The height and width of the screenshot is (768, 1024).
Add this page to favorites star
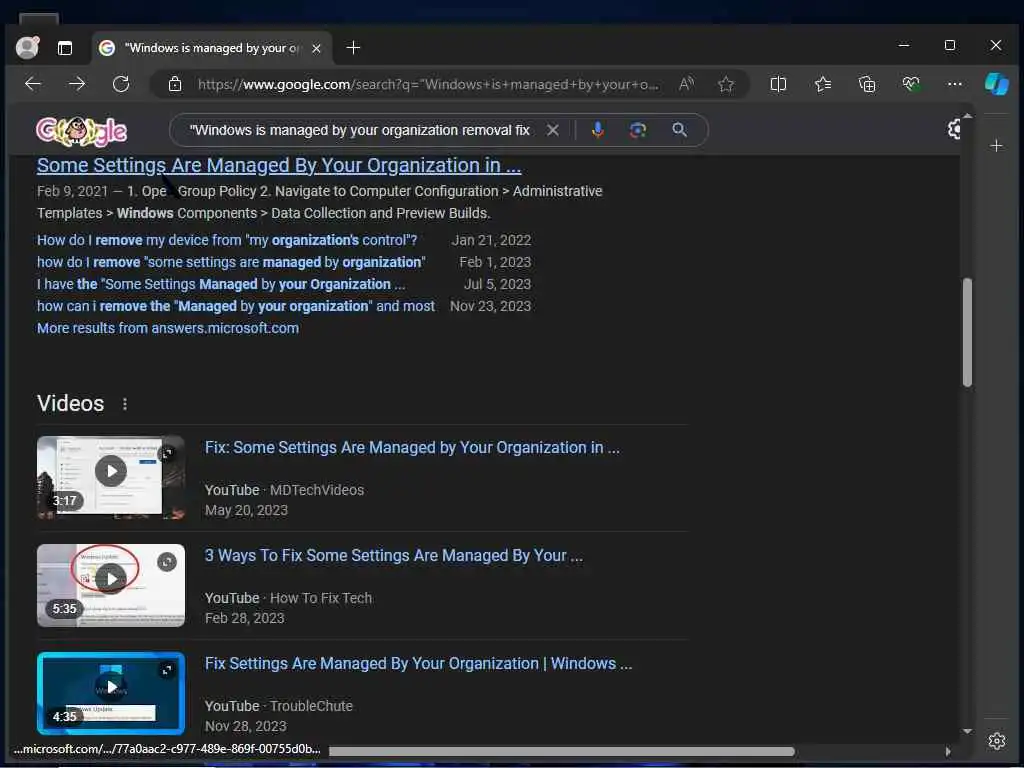click(726, 84)
